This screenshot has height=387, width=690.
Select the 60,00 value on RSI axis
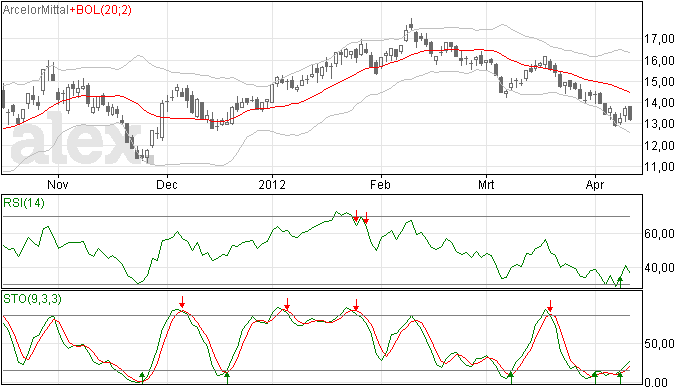[x=659, y=234]
